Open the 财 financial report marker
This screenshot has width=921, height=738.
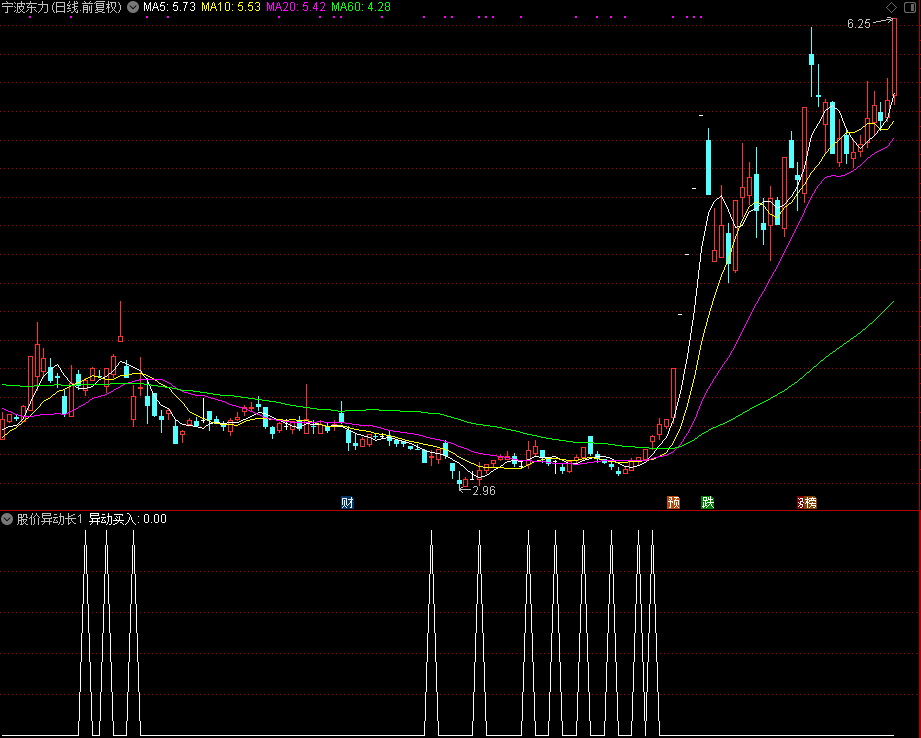[347, 502]
